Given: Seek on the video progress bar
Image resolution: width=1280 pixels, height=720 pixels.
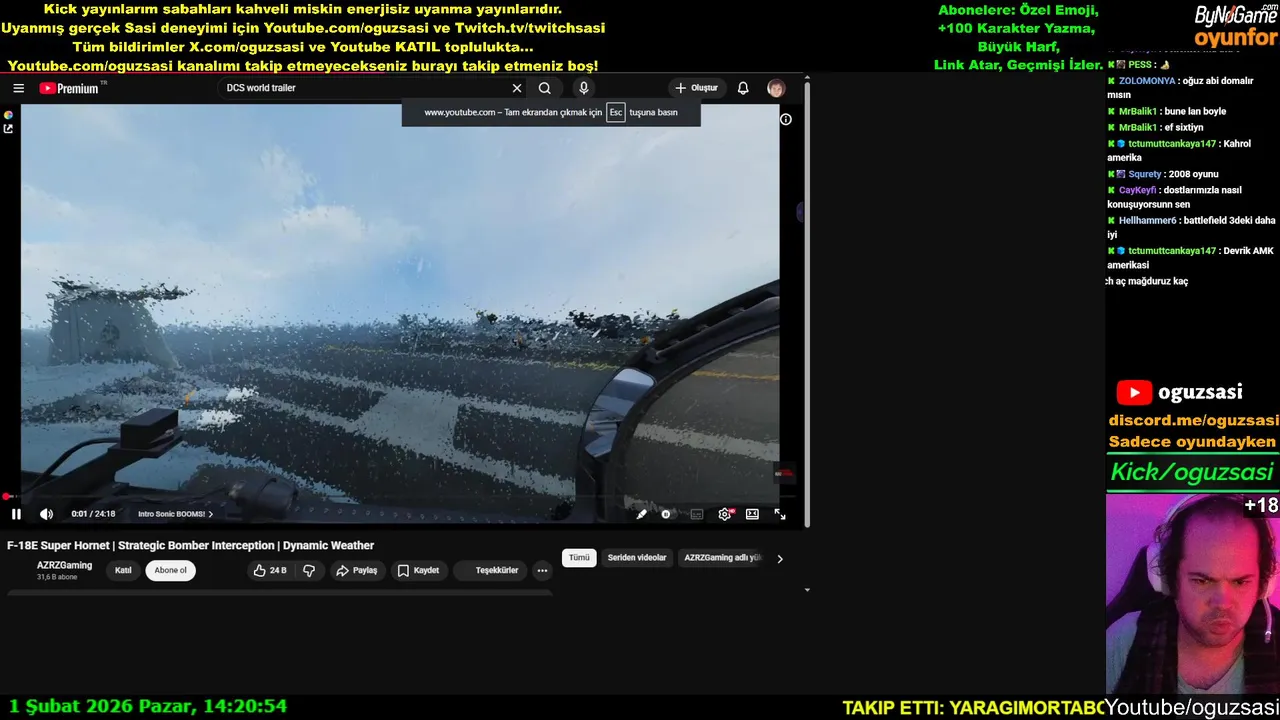Looking at the screenshot, I should tap(400, 497).
